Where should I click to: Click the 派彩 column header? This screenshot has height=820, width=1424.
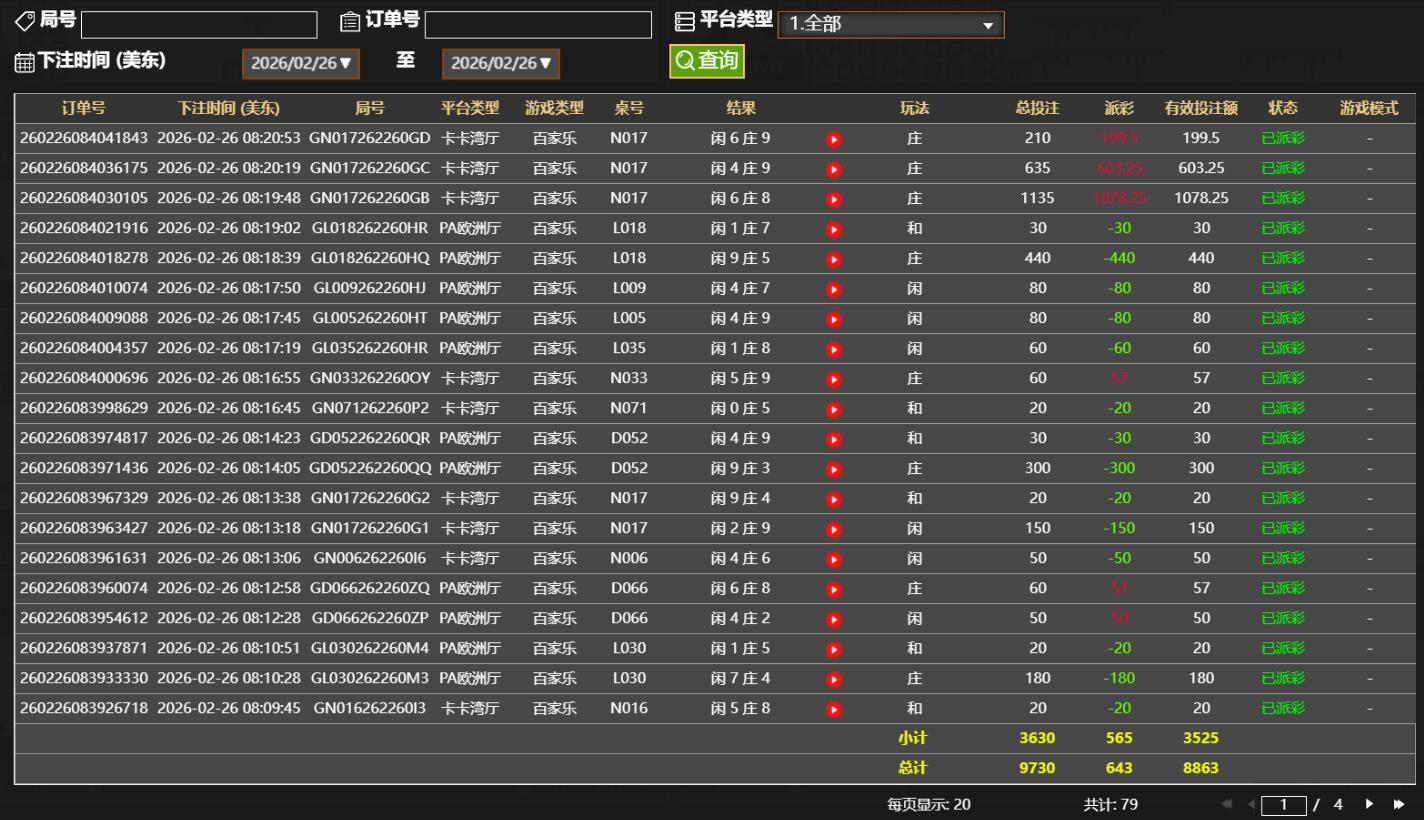coord(1119,108)
